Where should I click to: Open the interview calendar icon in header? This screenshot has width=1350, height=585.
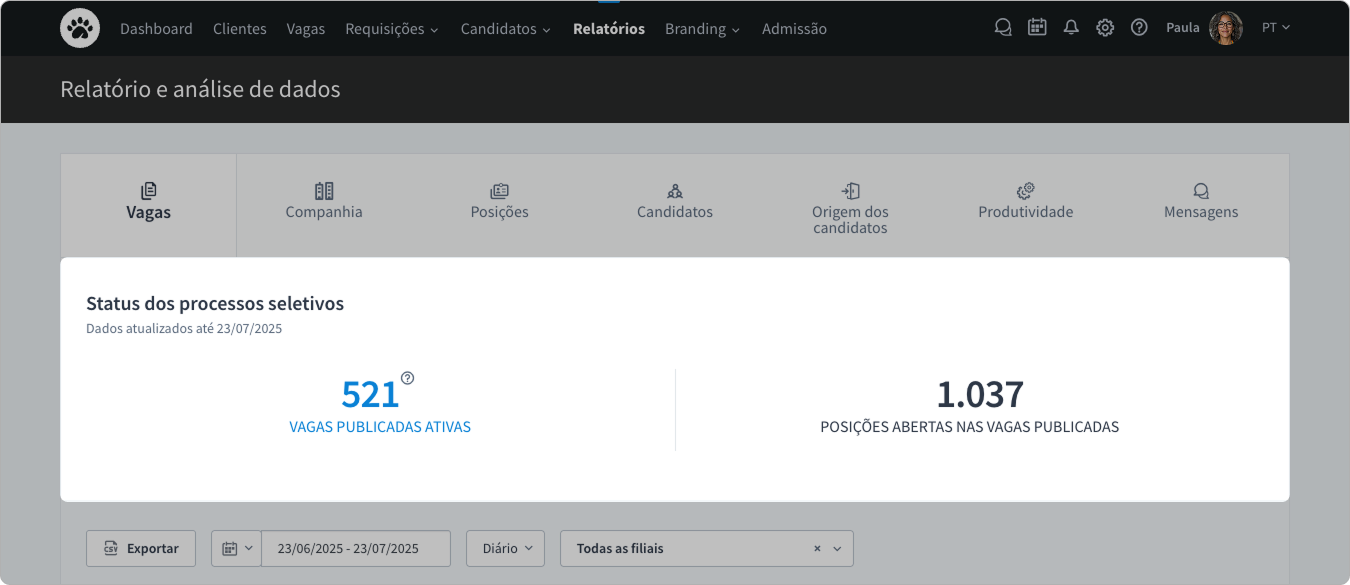pyautogui.click(x=1037, y=27)
